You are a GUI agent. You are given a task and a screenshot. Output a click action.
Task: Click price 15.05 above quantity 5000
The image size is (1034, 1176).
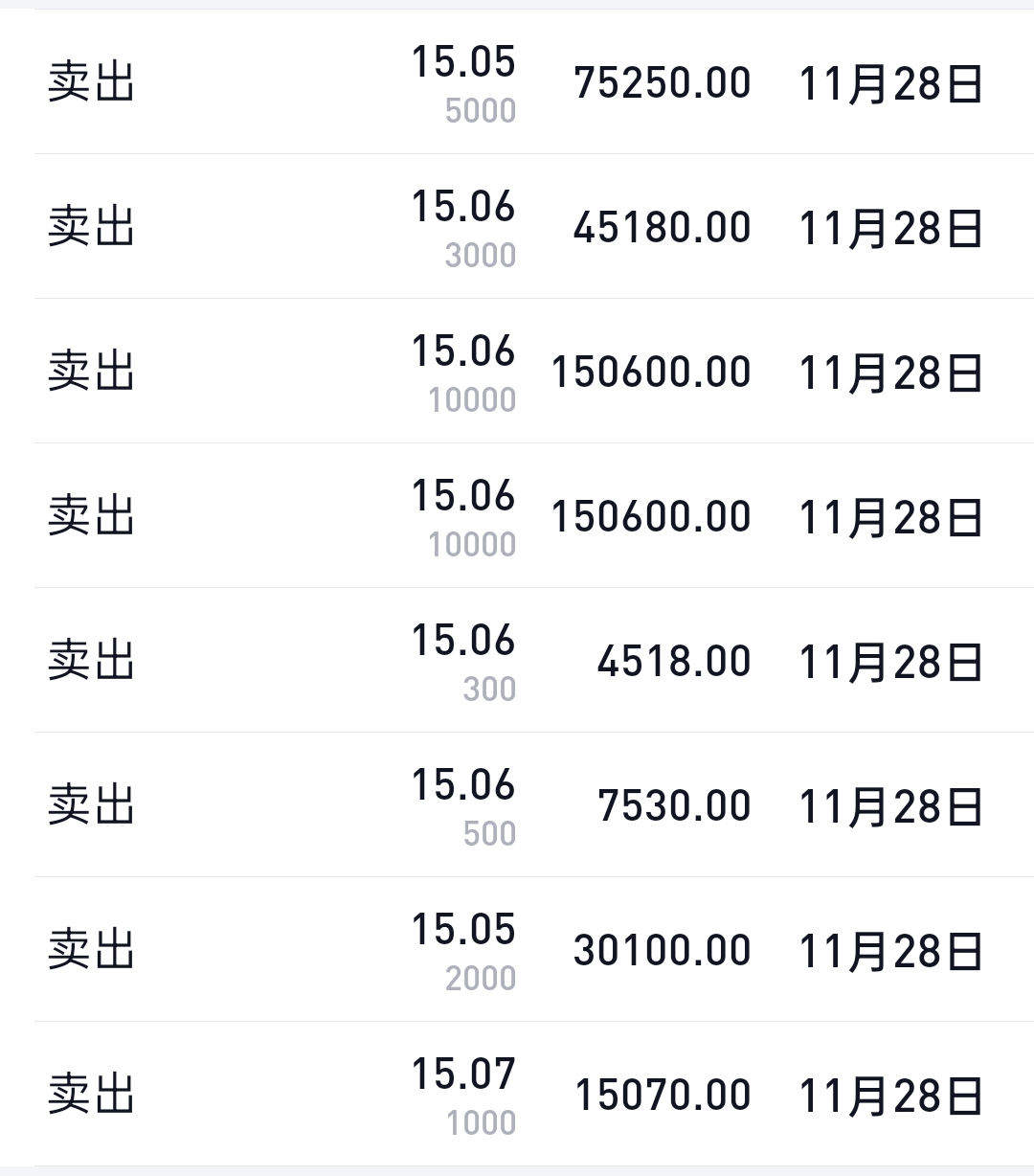(x=463, y=62)
